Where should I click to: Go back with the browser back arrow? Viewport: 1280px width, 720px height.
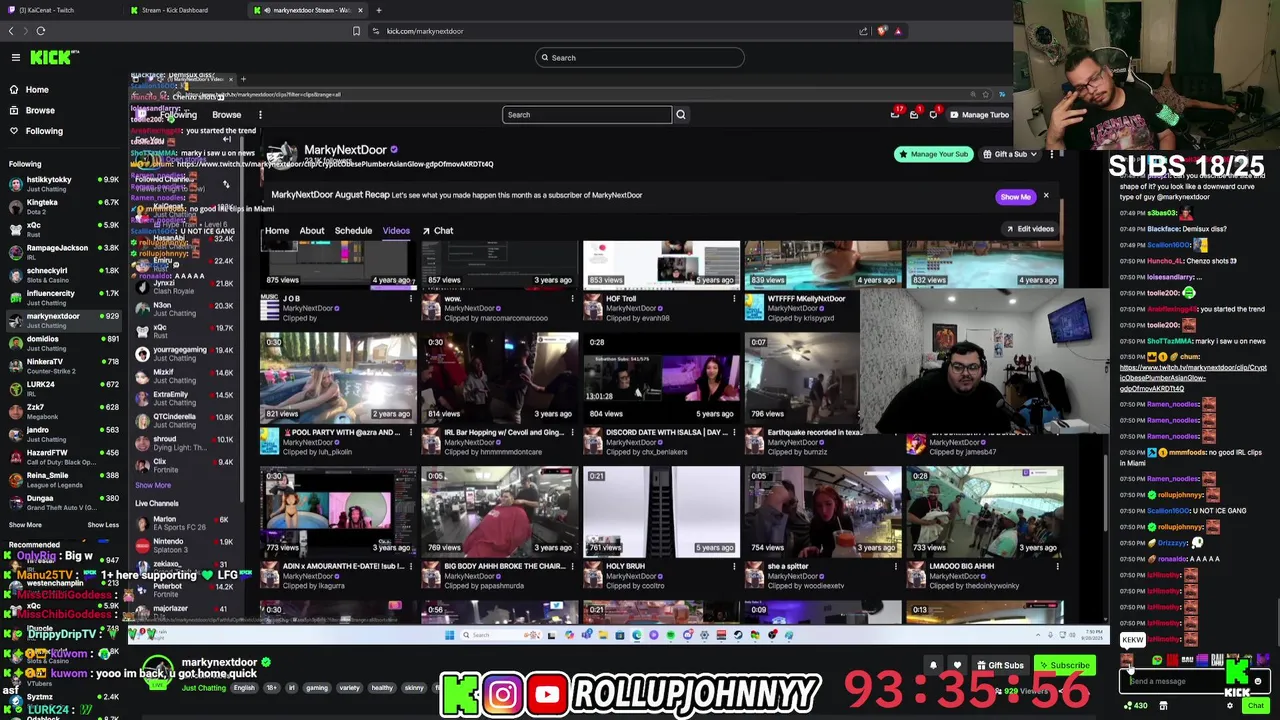pos(12,31)
